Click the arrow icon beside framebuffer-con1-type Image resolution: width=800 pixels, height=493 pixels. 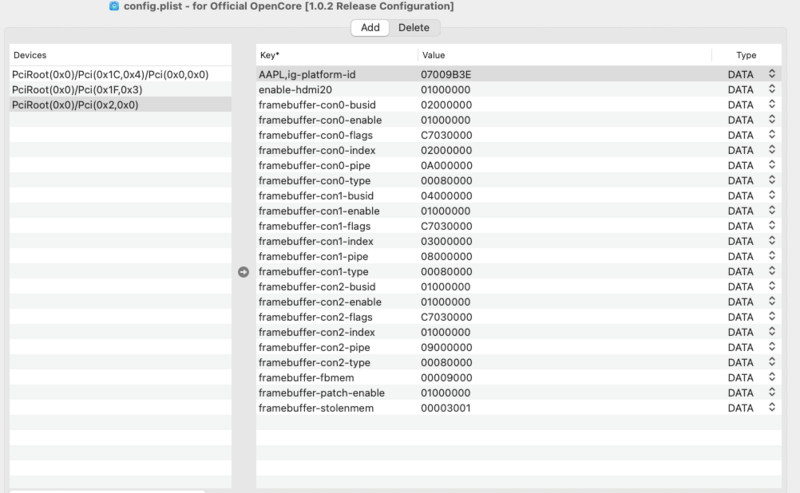(243, 272)
